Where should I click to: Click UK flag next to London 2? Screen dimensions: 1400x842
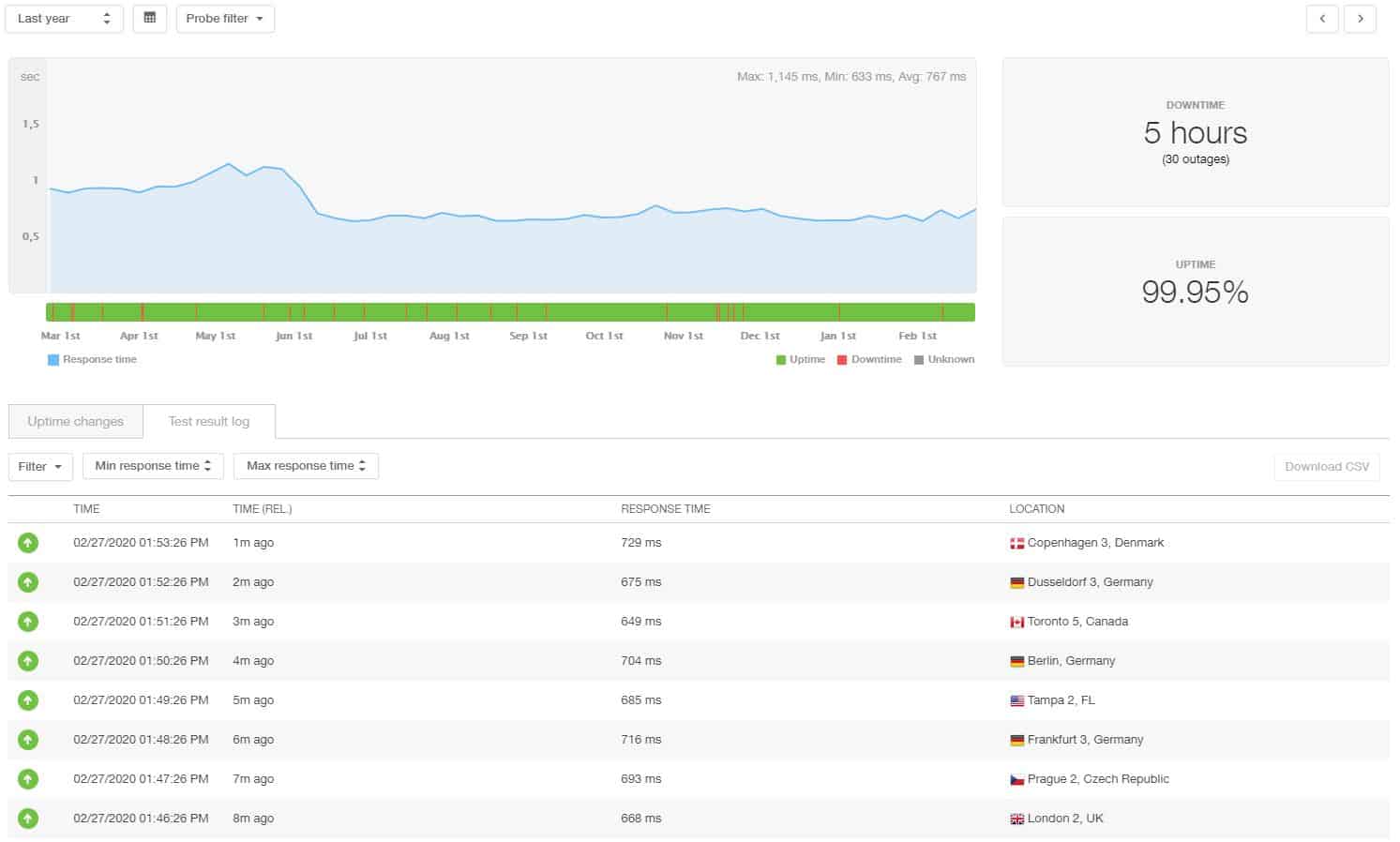pos(1016,819)
